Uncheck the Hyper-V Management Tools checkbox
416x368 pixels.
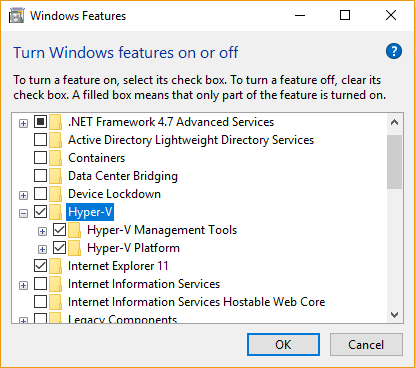click(59, 230)
